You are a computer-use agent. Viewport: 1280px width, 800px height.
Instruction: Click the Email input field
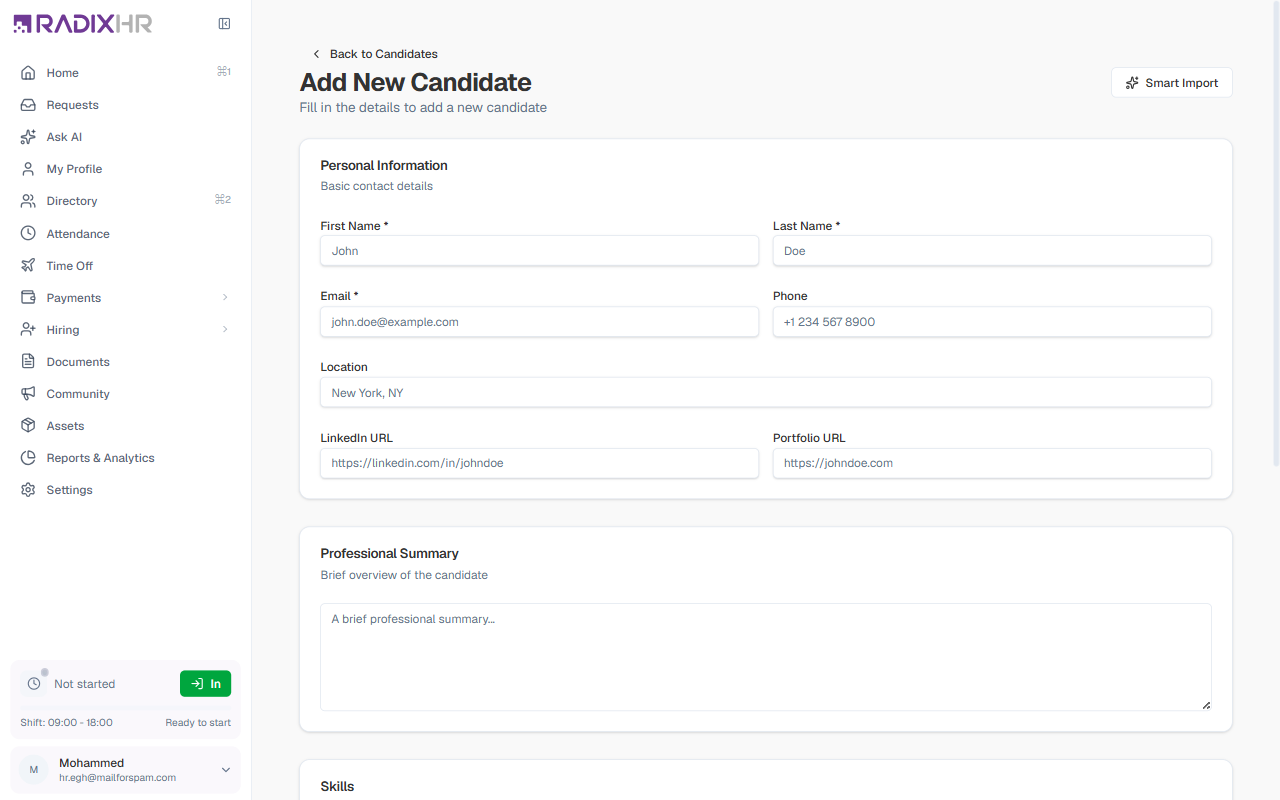(x=539, y=322)
